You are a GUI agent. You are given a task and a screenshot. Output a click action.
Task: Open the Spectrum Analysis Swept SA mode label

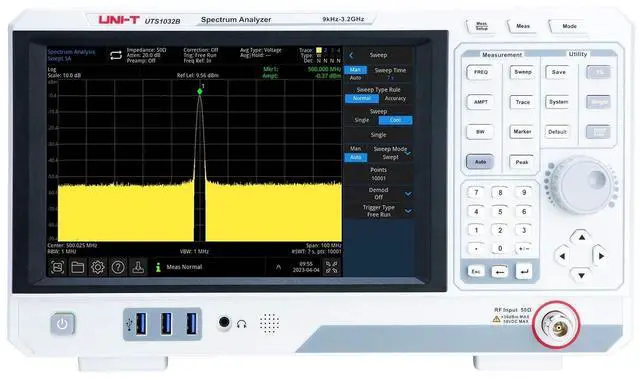coord(71,55)
